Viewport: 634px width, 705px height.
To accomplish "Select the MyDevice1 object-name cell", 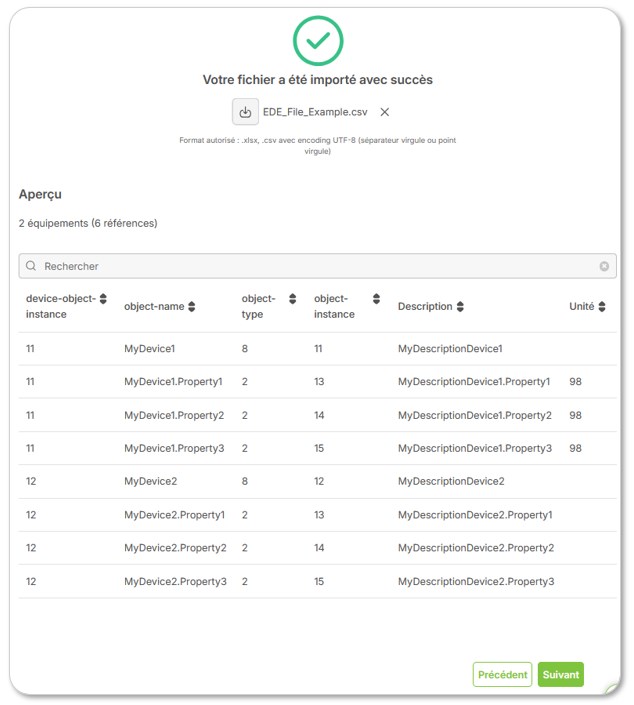I will point(149,348).
